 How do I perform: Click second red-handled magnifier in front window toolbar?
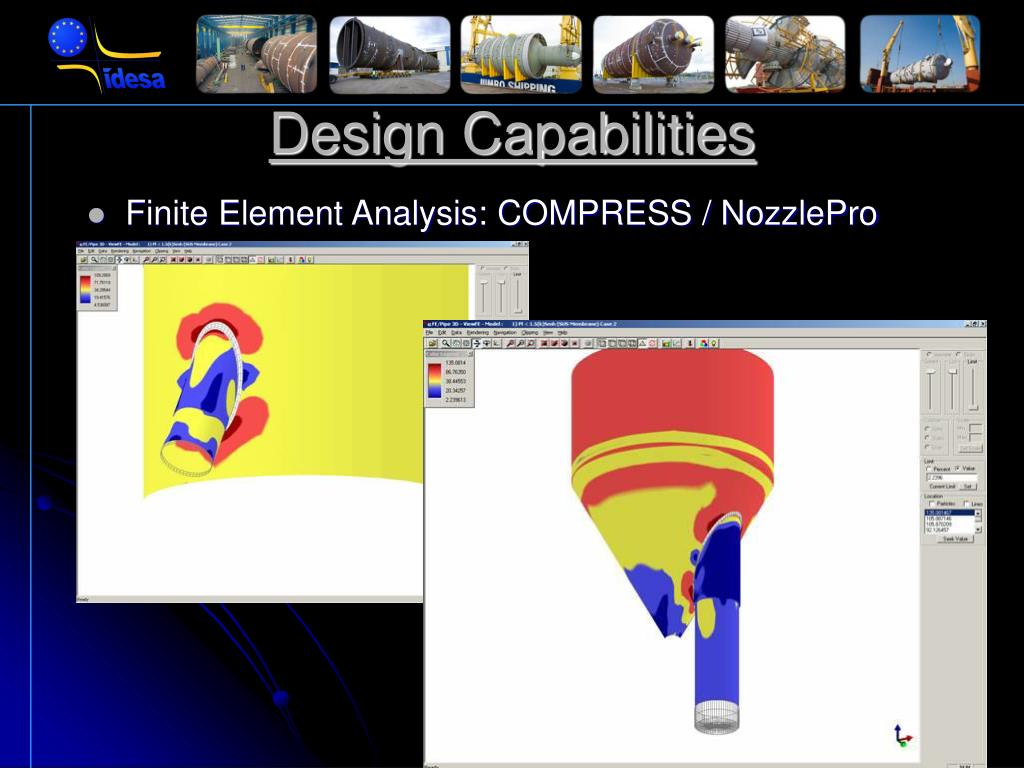pos(520,343)
